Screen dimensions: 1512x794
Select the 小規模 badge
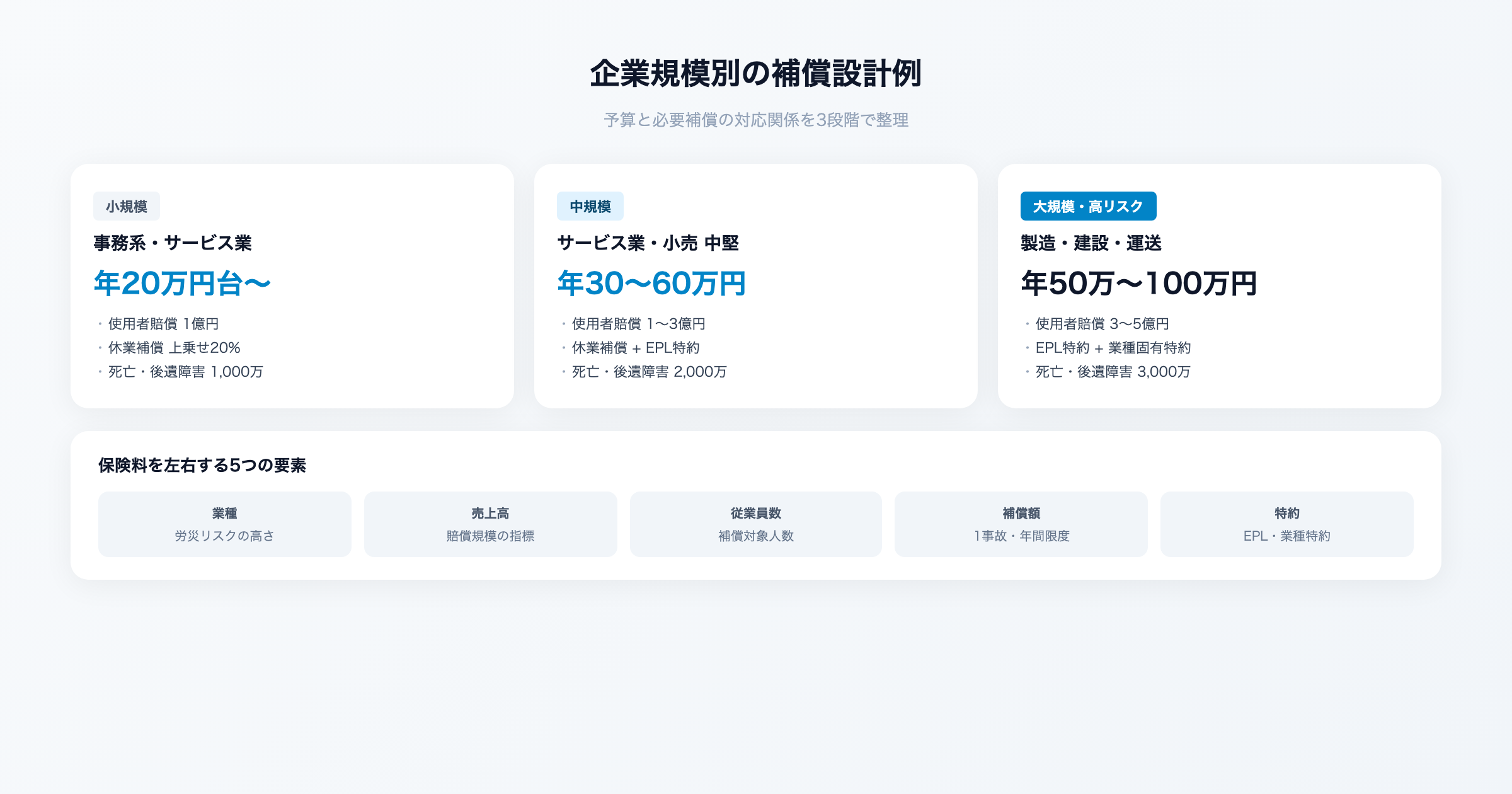pos(127,206)
